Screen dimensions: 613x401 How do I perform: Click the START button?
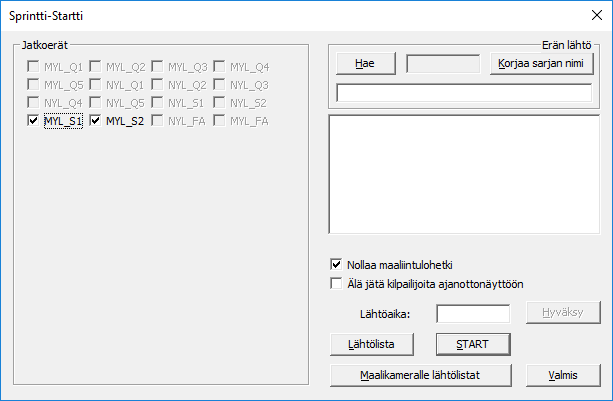473,344
